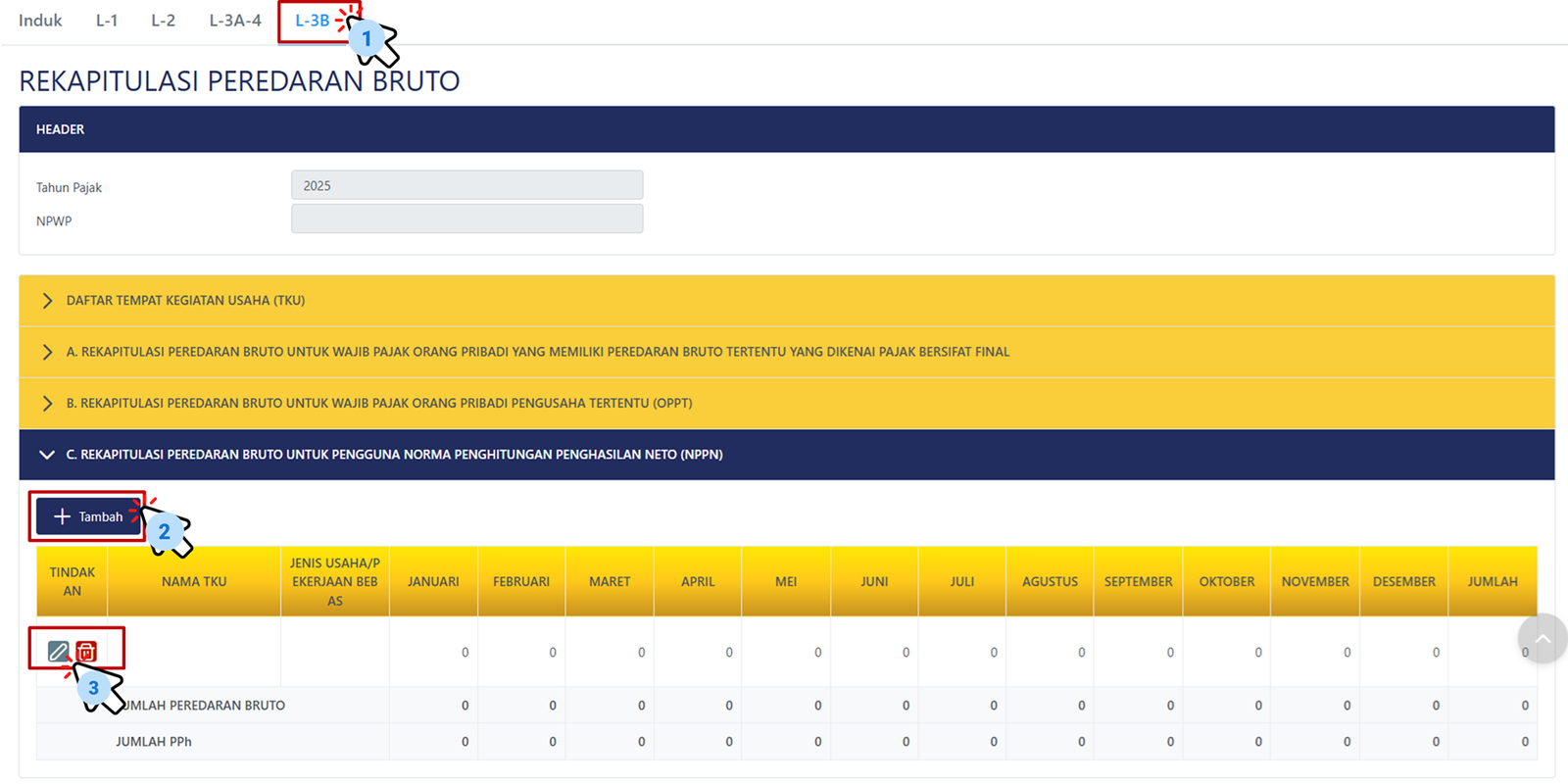Screen dimensions: 1568x784
Task: Click the scroll-to-top round arrow button
Action: pos(1543,639)
